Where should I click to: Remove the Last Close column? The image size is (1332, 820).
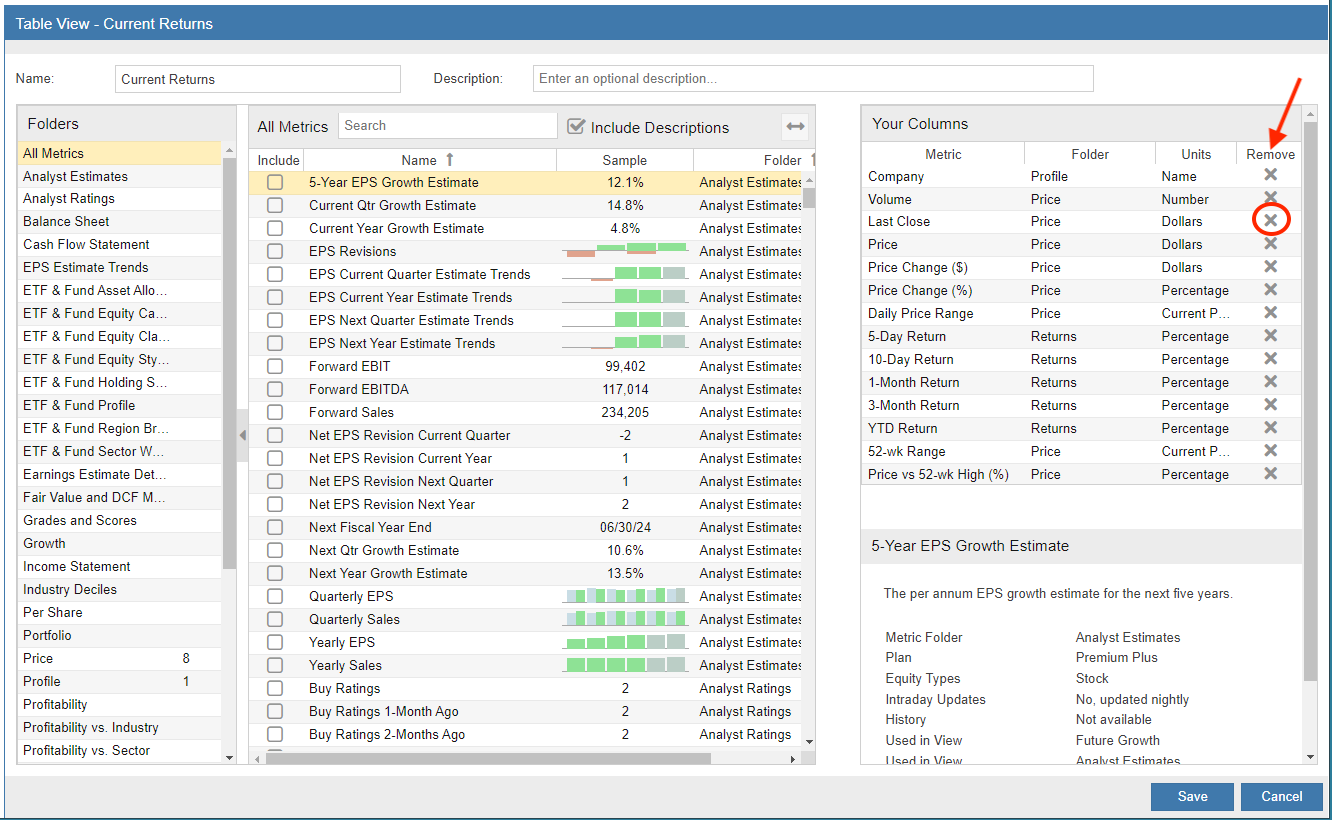[1270, 221]
